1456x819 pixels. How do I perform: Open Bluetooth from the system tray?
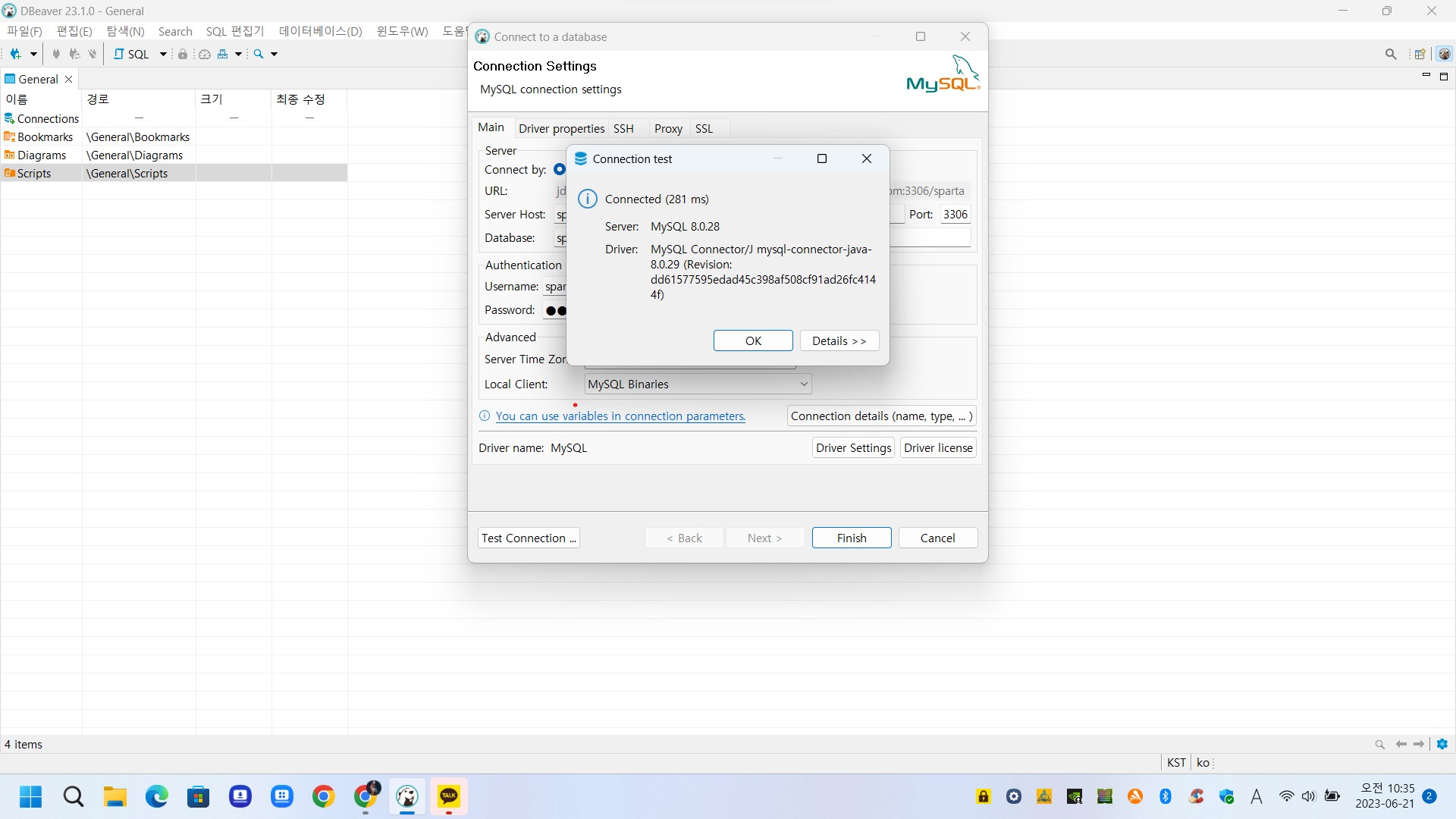coord(1166,796)
